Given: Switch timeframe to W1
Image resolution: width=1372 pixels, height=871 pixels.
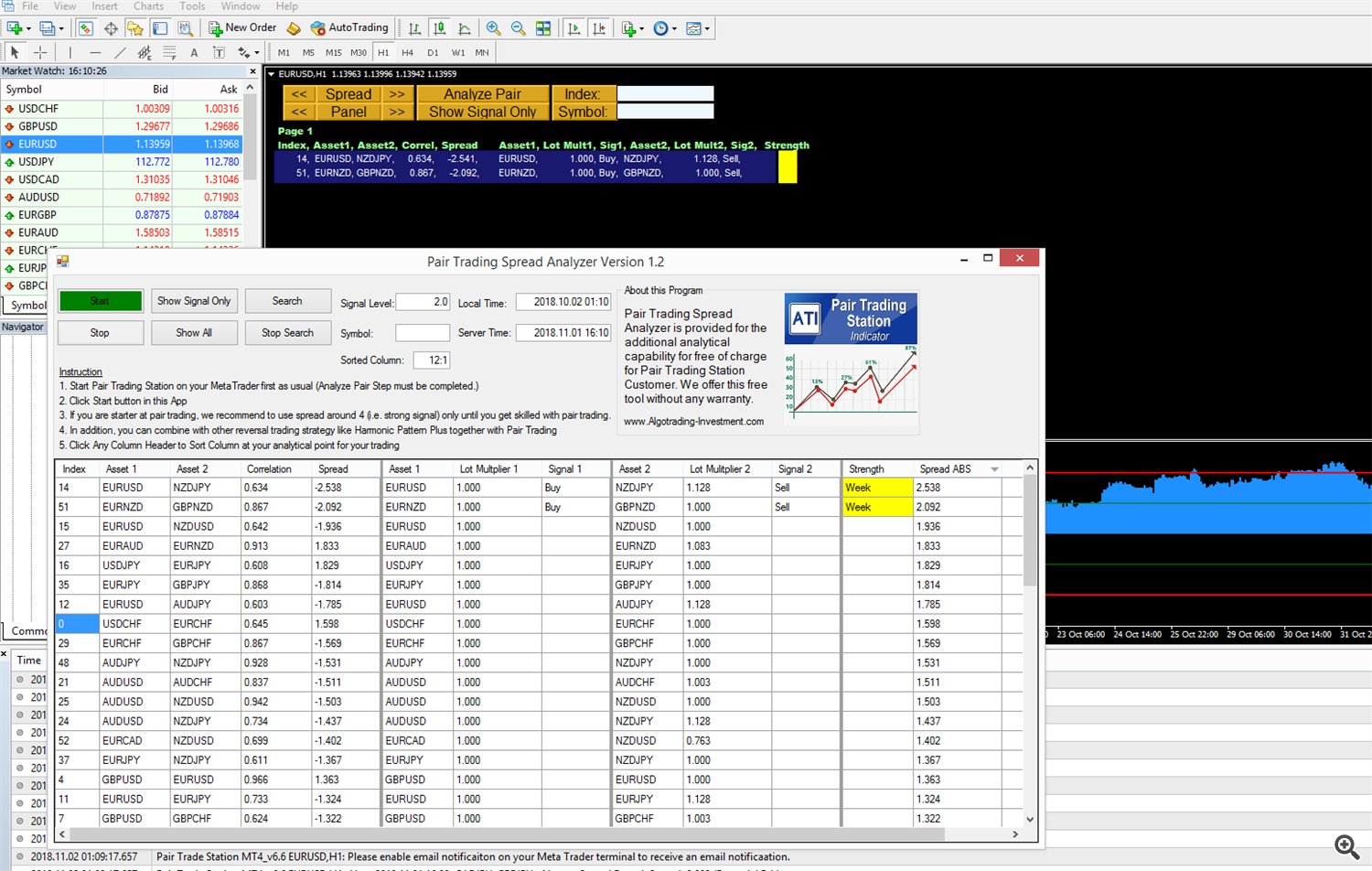Looking at the screenshot, I should tap(457, 53).
